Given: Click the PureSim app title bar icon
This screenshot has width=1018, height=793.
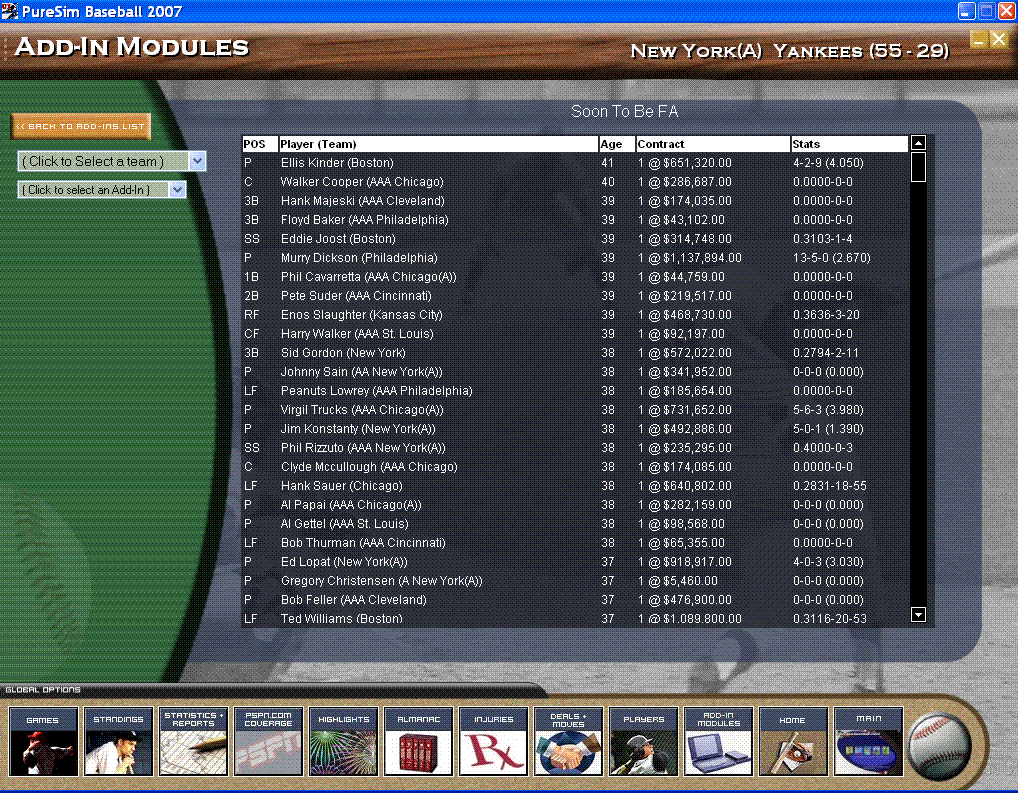Looking at the screenshot, I should coord(9,10).
